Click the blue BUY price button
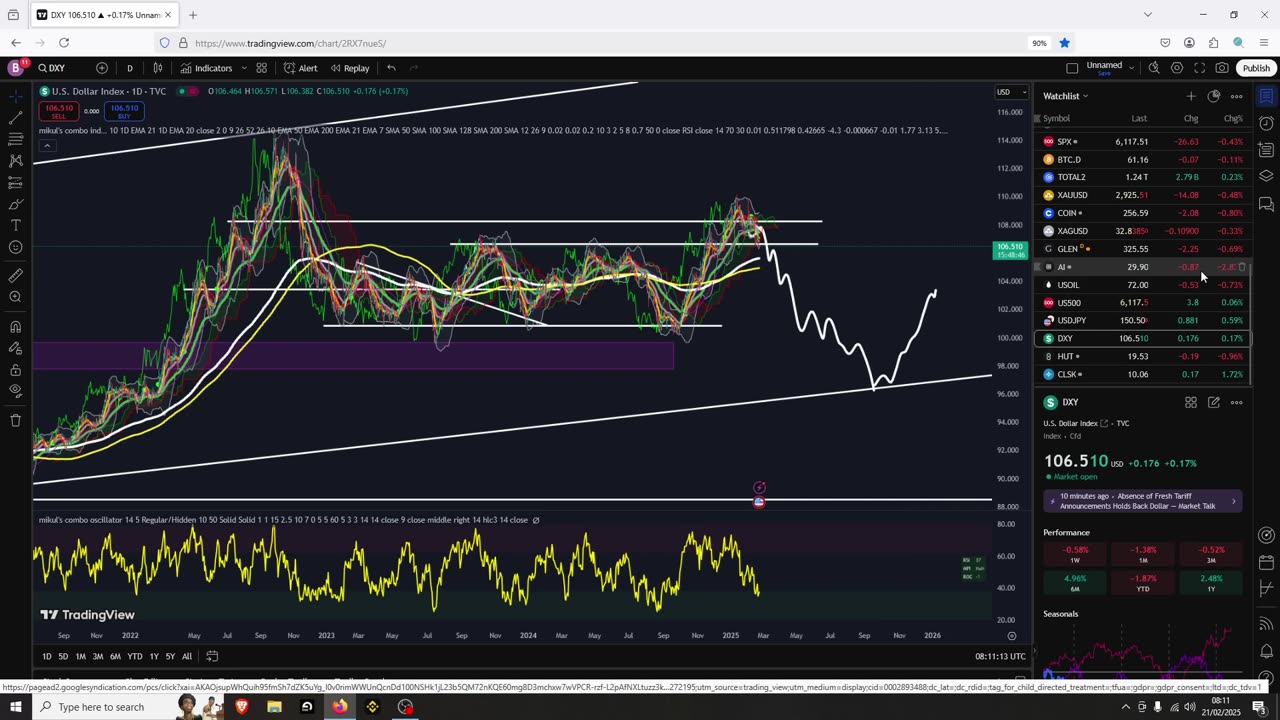 124,110
